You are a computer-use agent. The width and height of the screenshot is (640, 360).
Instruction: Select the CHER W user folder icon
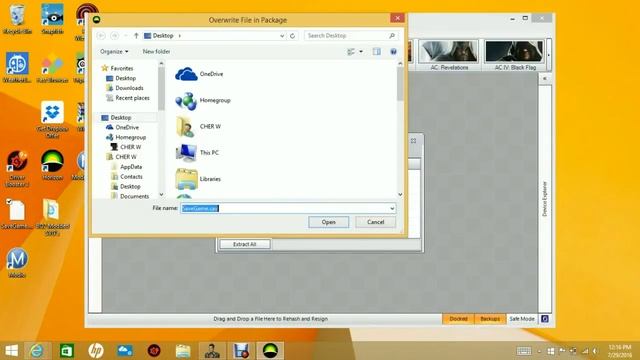[x=186, y=127]
